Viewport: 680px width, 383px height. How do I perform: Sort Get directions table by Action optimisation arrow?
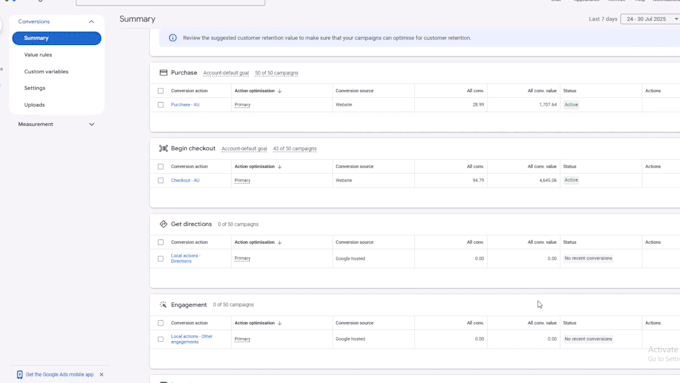280,242
